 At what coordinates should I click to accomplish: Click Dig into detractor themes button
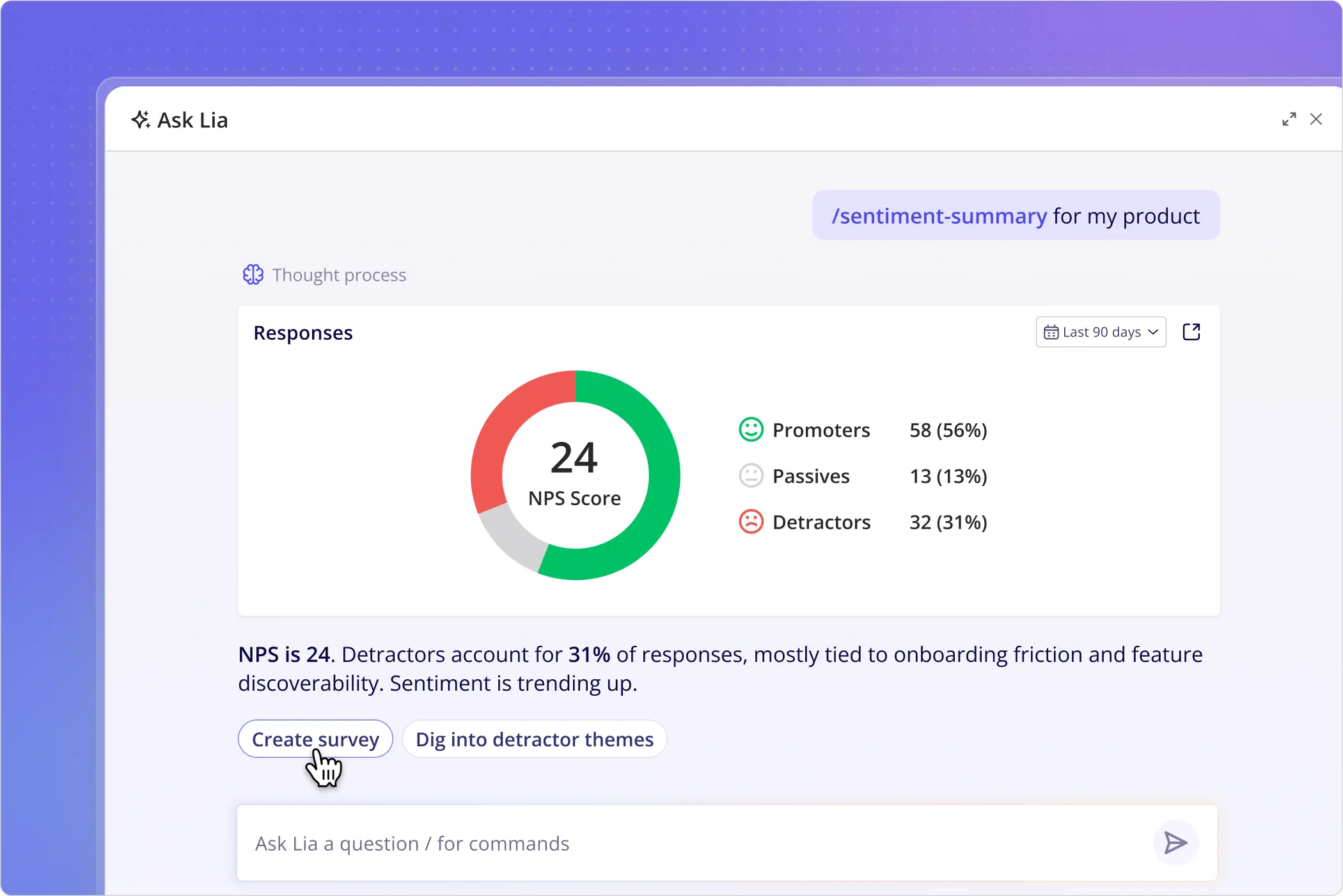point(535,739)
